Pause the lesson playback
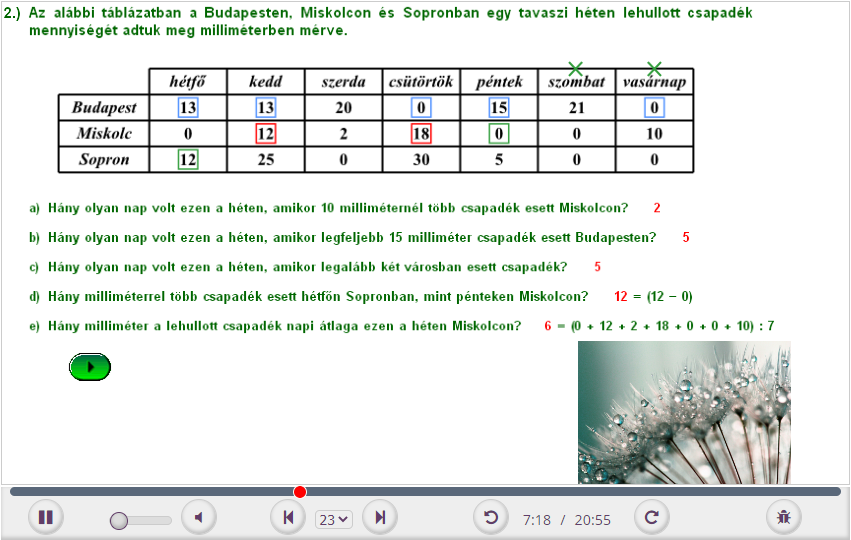 pyautogui.click(x=46, y=517)
